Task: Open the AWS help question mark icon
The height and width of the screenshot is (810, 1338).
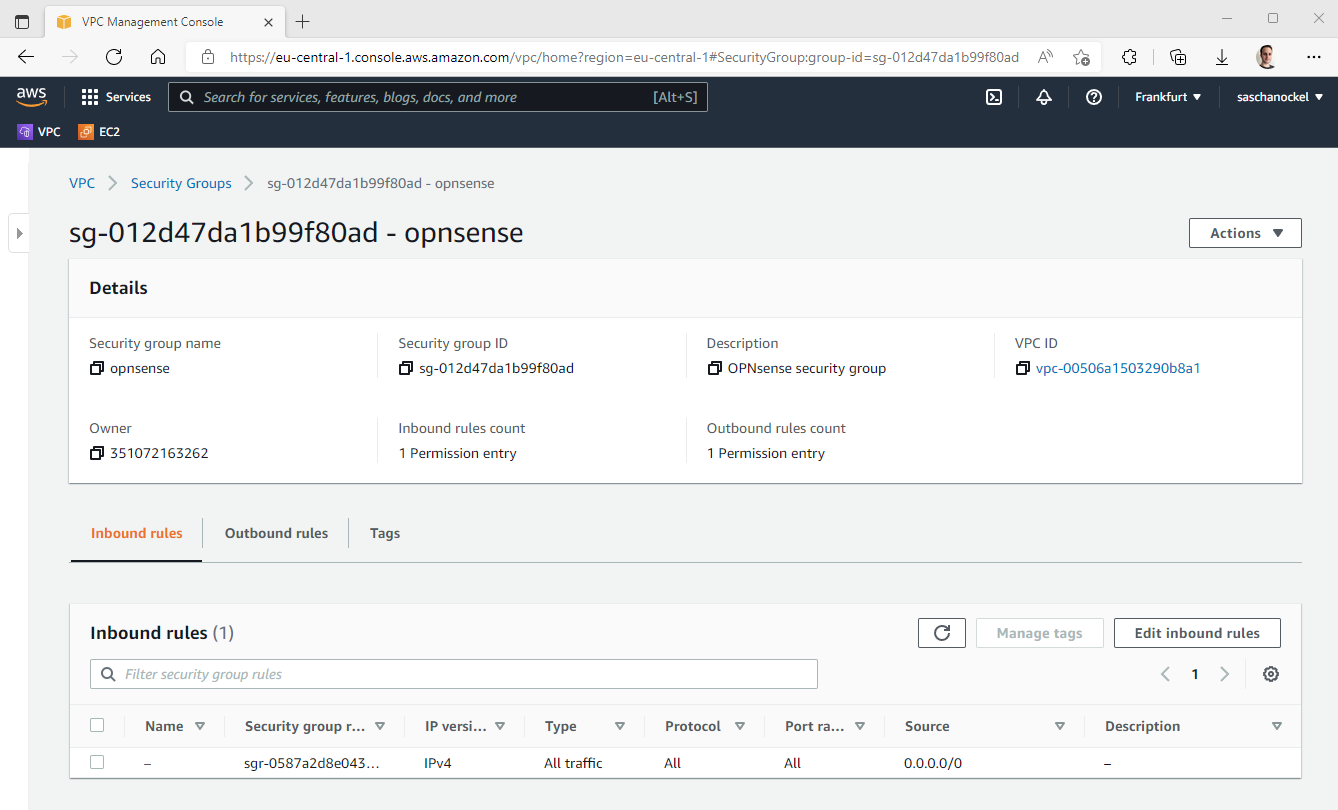Action: (x=1094, y=97)
